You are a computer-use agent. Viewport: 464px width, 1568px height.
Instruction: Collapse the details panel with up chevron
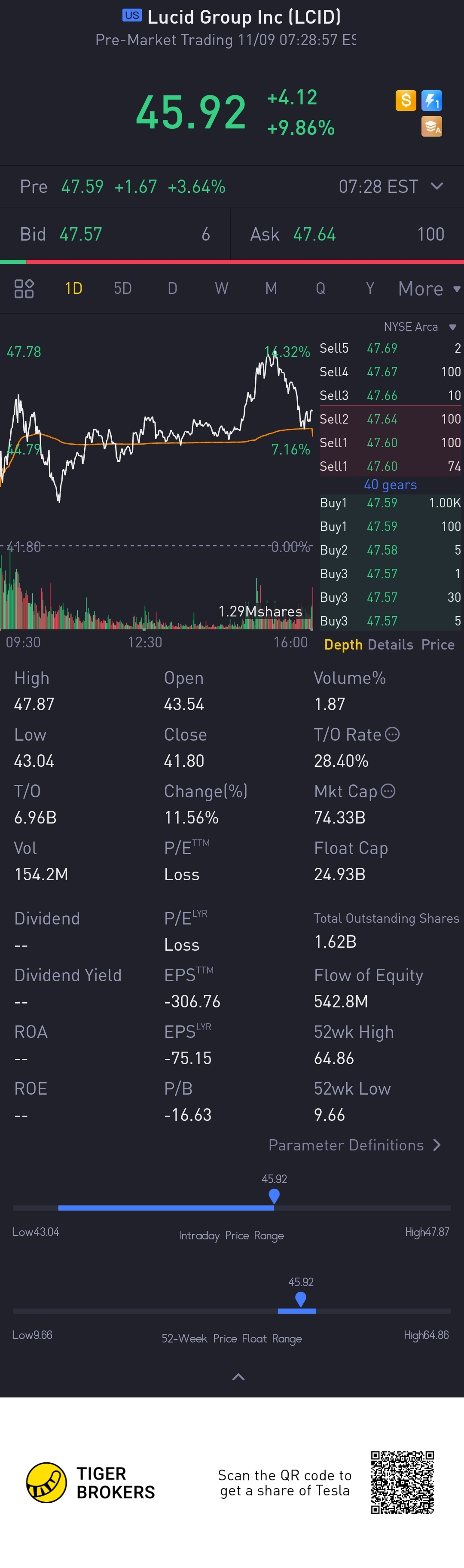(x=238, y=1377)
